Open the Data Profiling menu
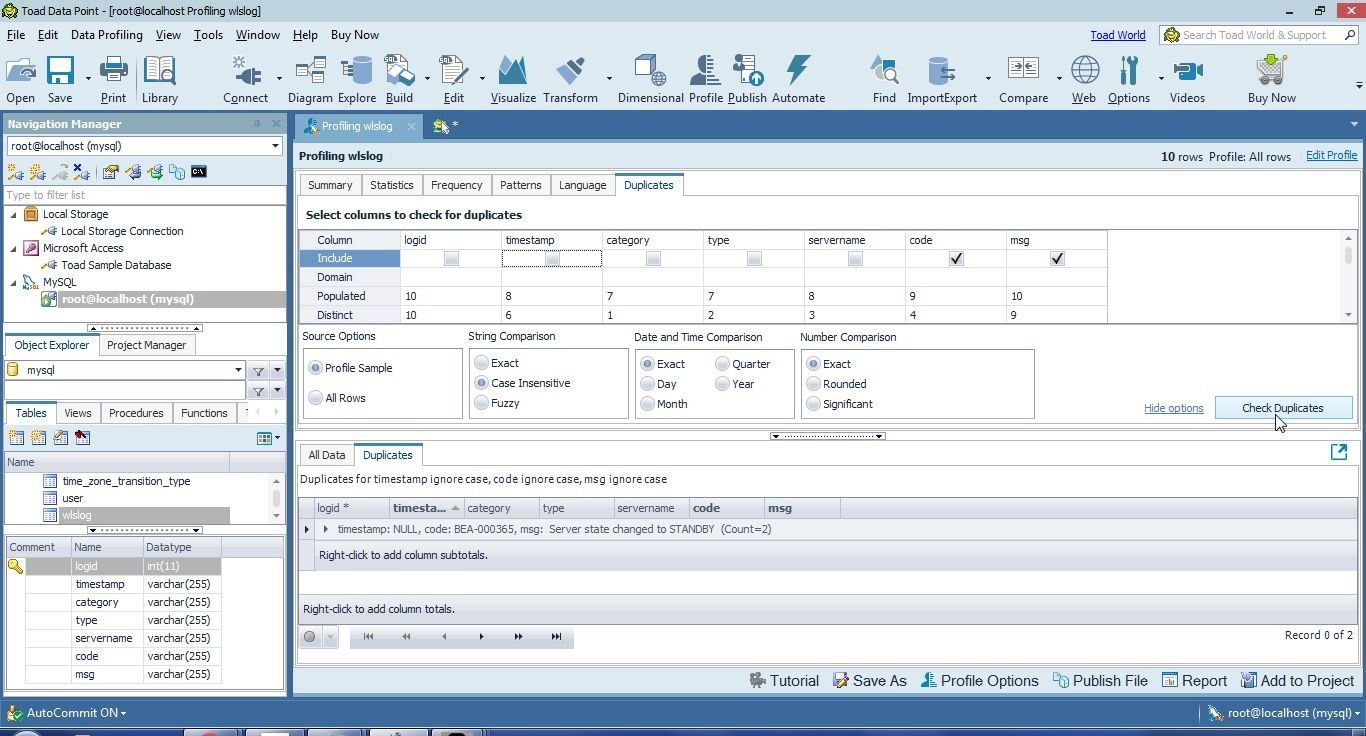This screenshot has width=1366, height=736. click(x=106, y=35)
